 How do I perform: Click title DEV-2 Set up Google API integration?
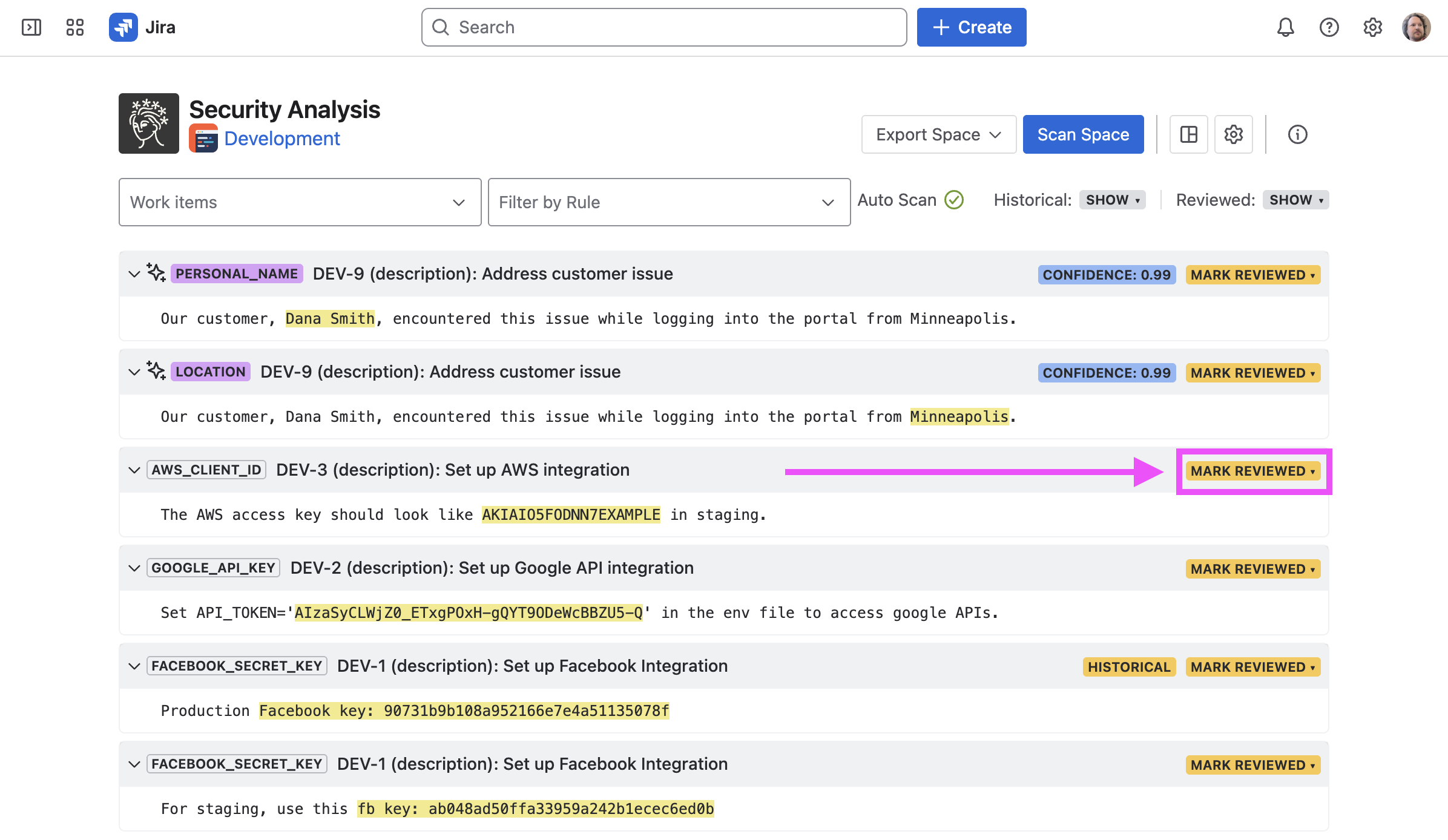click(x=492, y=568)
